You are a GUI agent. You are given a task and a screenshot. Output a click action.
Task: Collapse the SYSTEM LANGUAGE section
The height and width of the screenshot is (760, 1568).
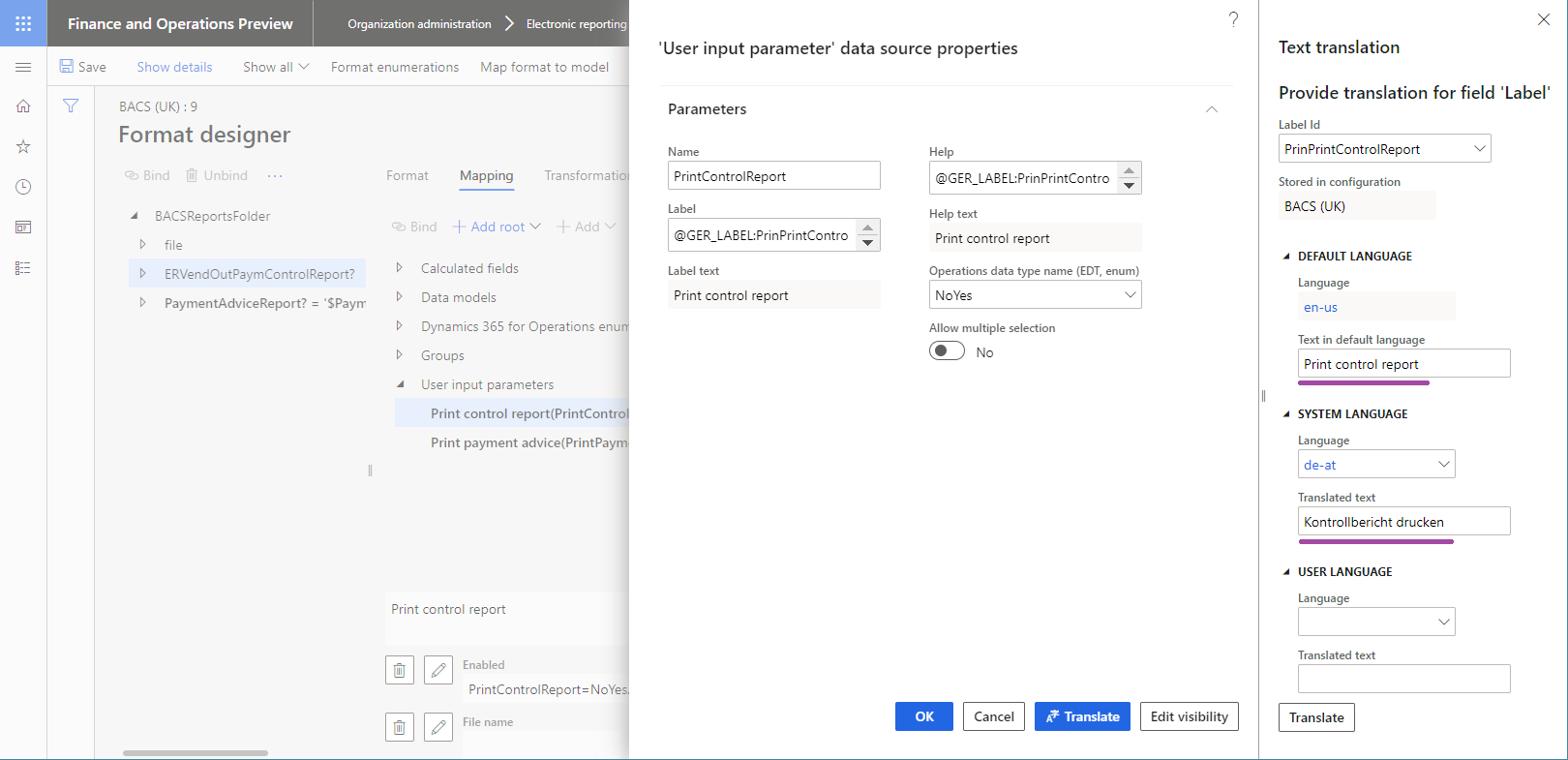tap(1286, 414)
